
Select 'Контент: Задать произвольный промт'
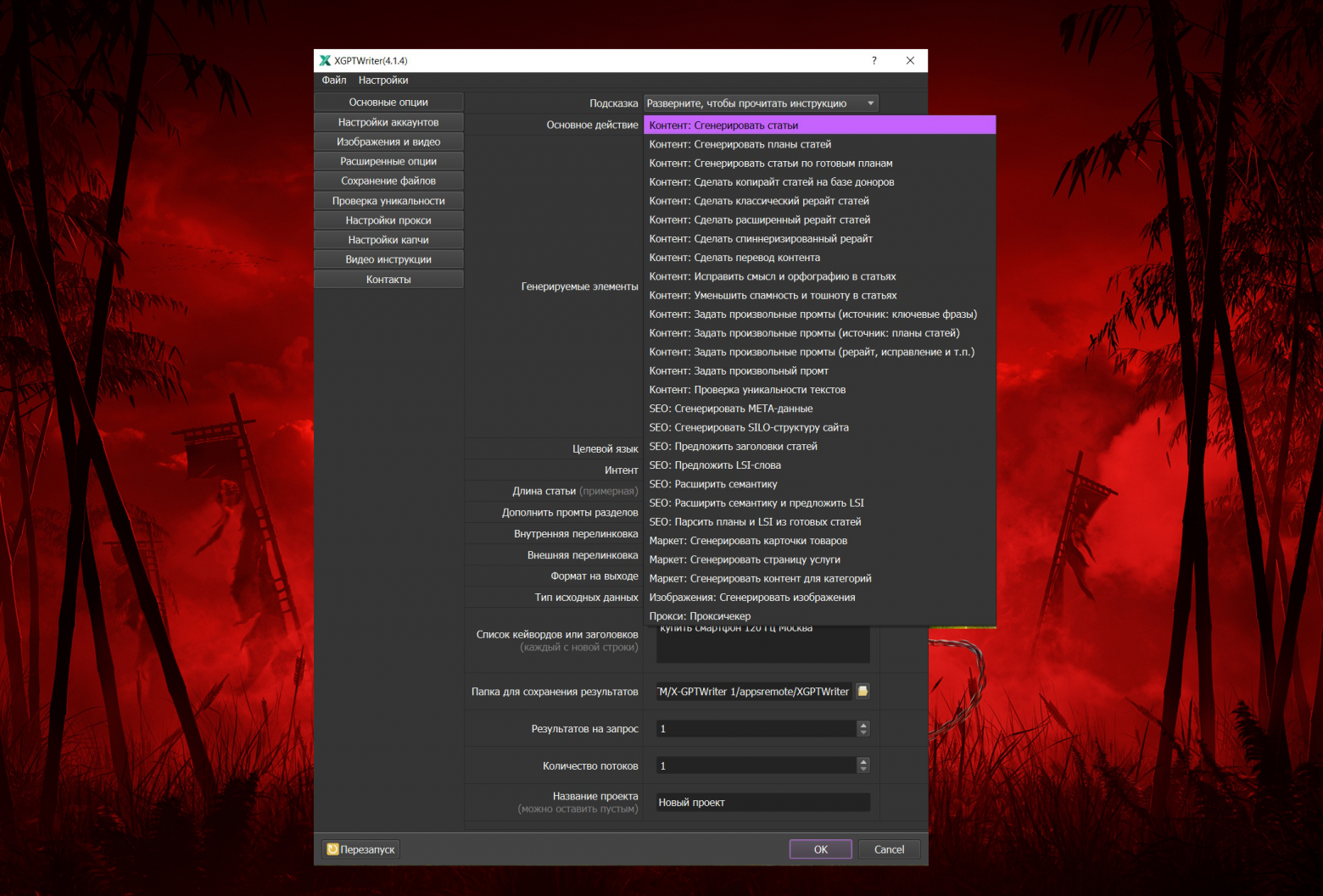coord(820,370)
